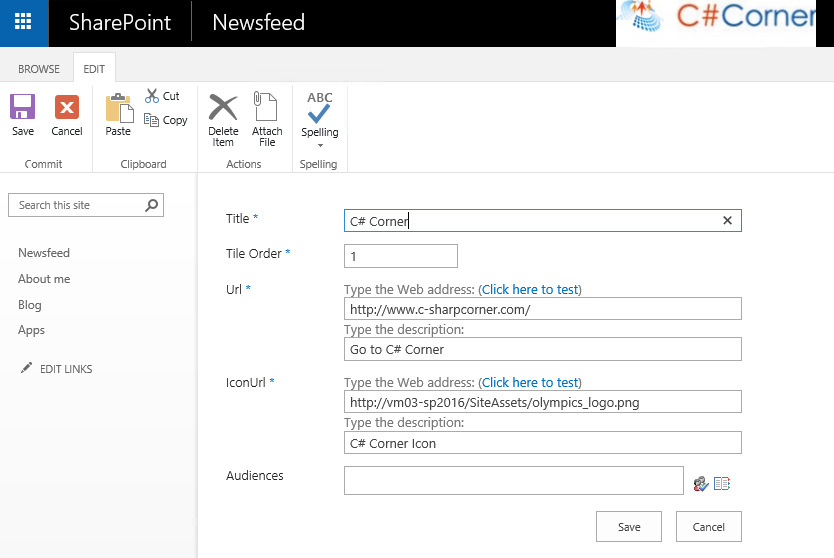
Task: Click the Save icon in ribbon
Action: [23, 108]
